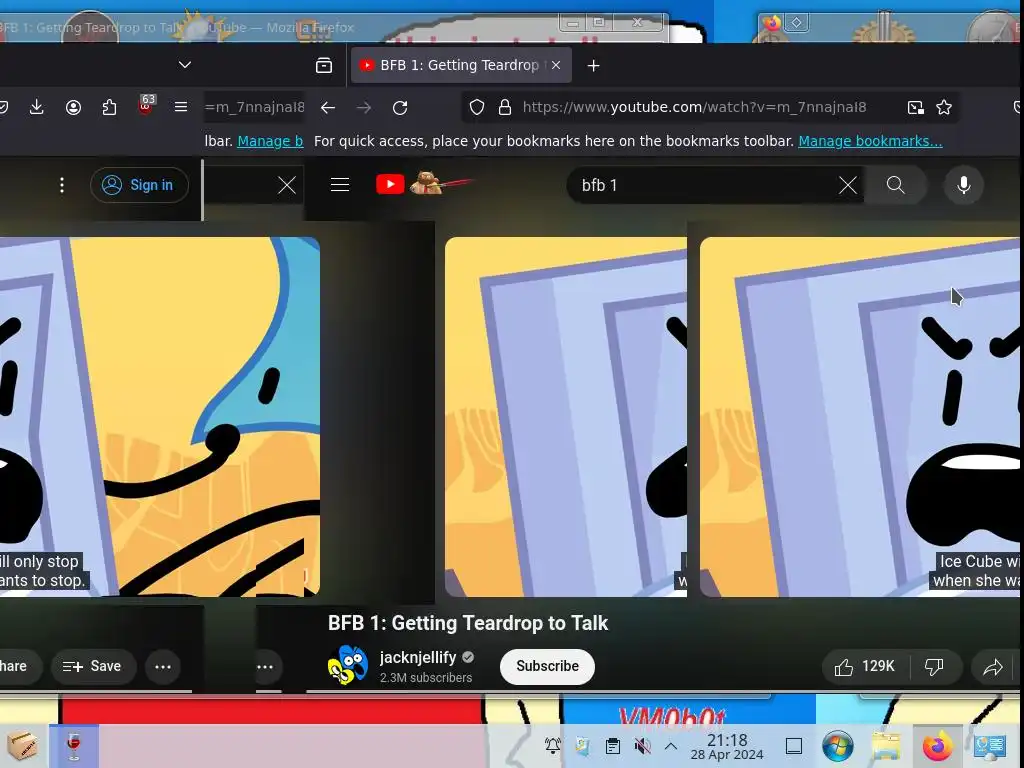
Task: Clear the bfb 1 search query
Action: [848, 185]
